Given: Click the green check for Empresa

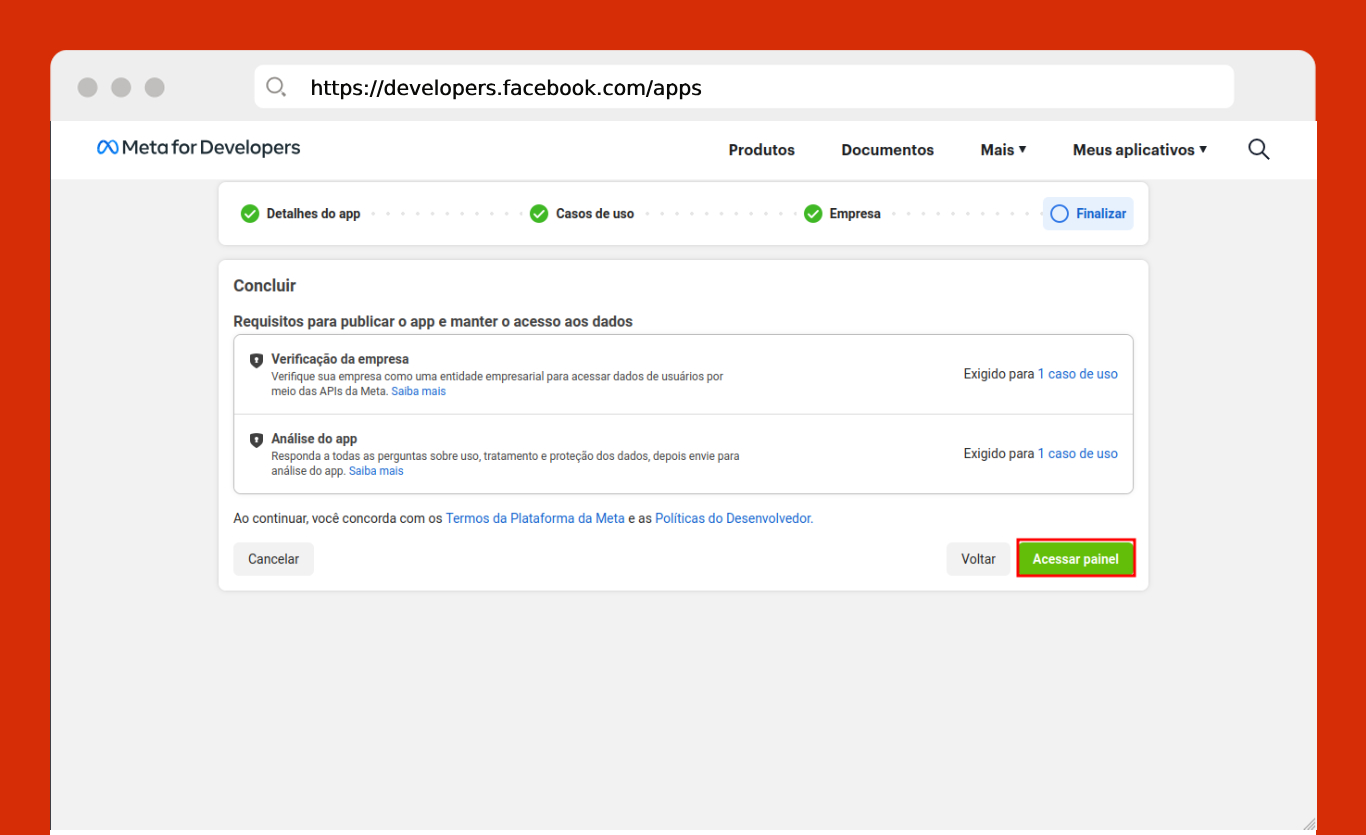Looking at the screenshot, I should pyautogui.click(x=813, y=214).
